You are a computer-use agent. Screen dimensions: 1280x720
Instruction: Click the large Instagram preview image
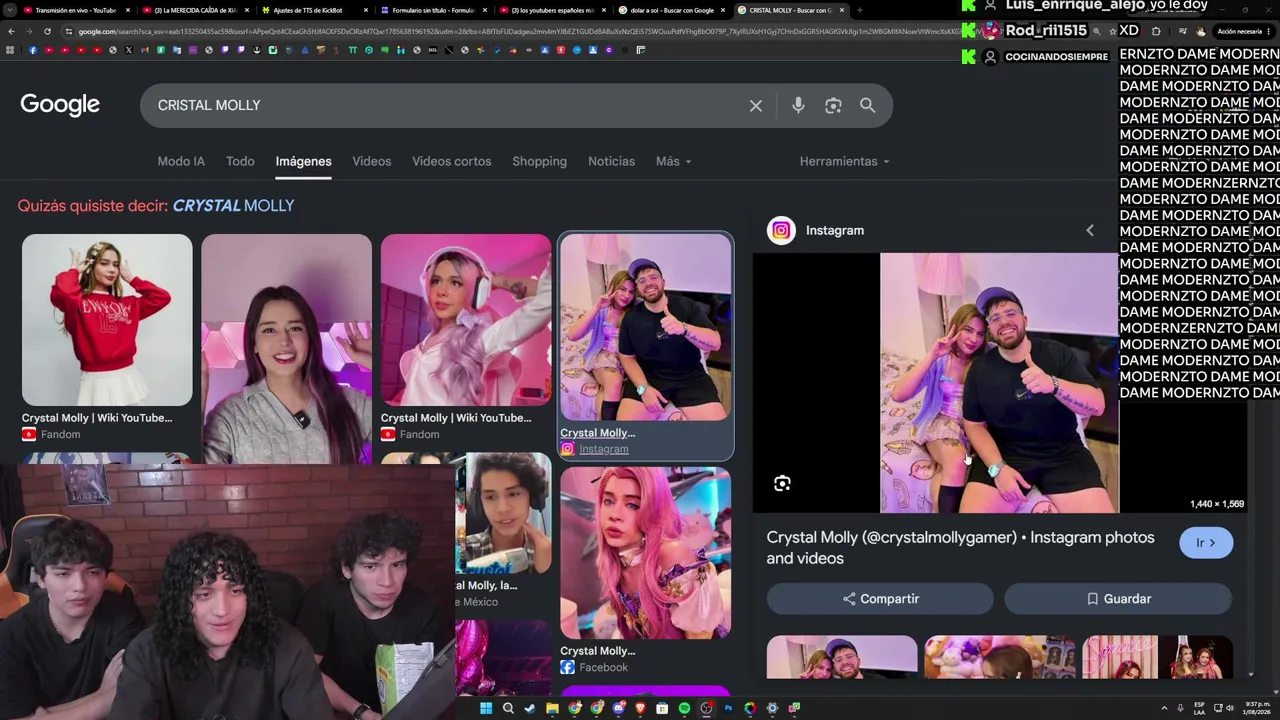pyautogui.click(x=1000, y=383)
